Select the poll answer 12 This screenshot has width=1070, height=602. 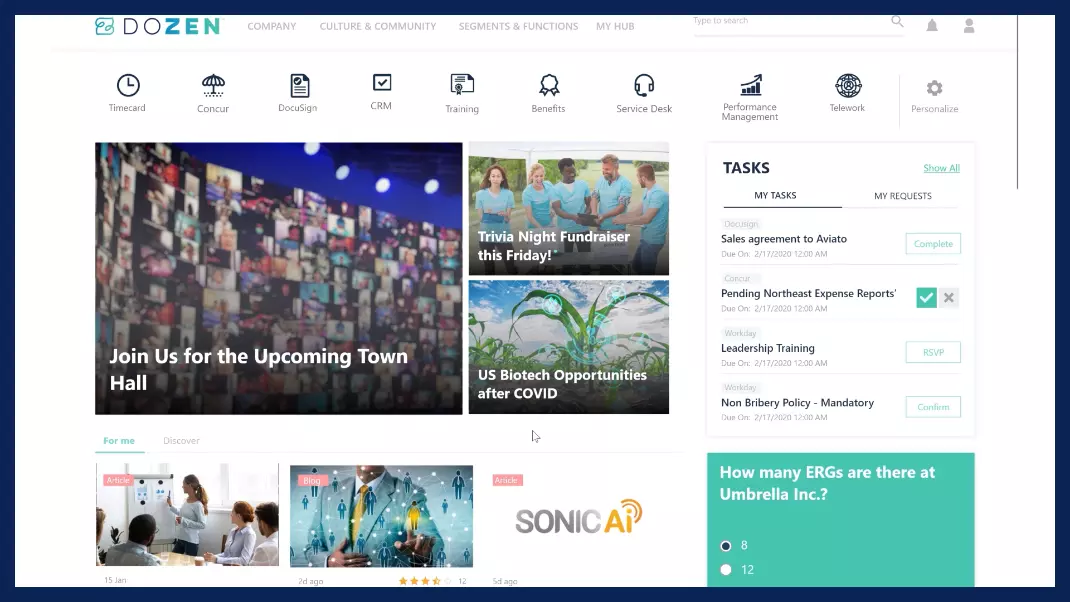726,570
